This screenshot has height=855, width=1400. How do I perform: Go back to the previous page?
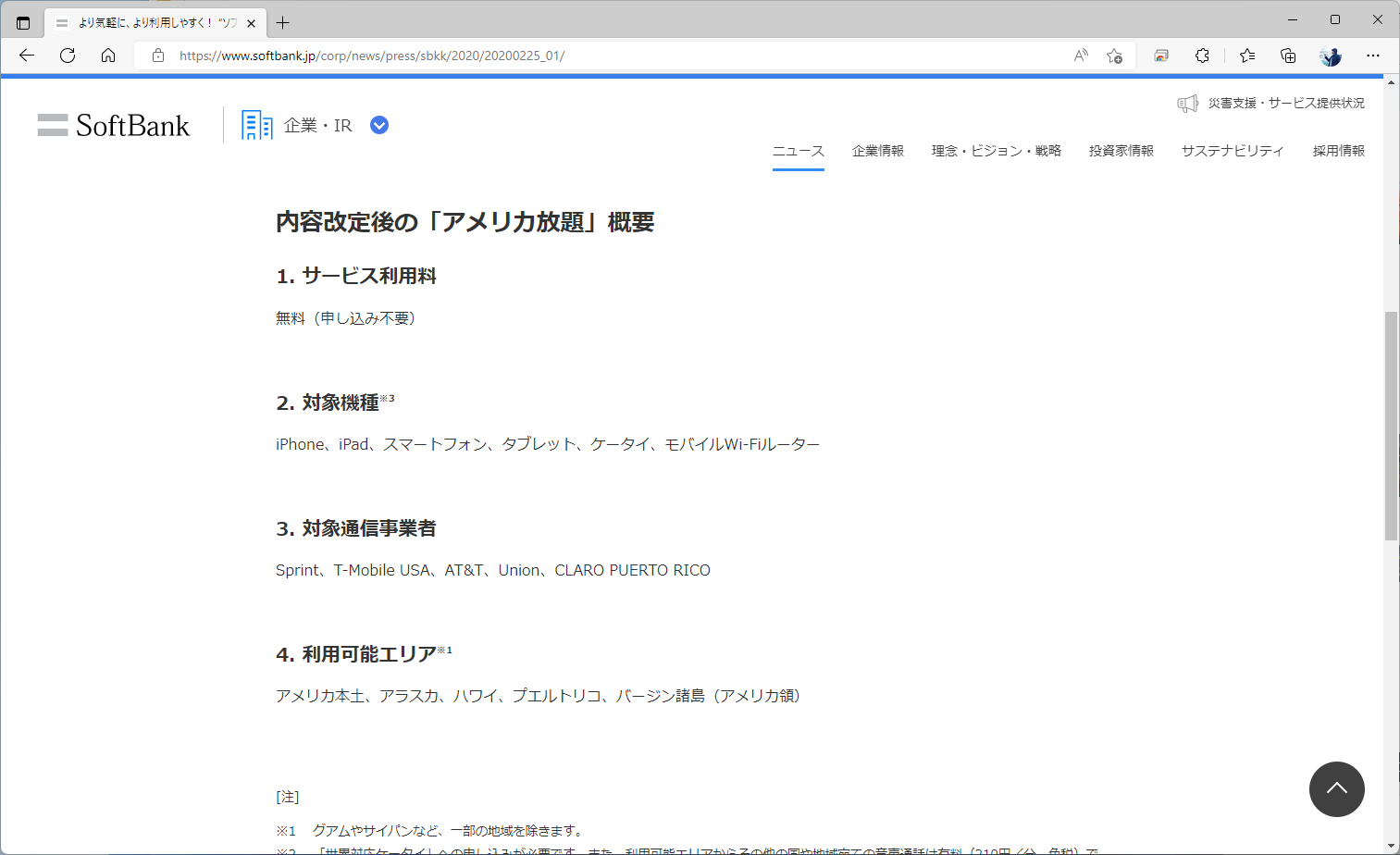pos(27,56)
